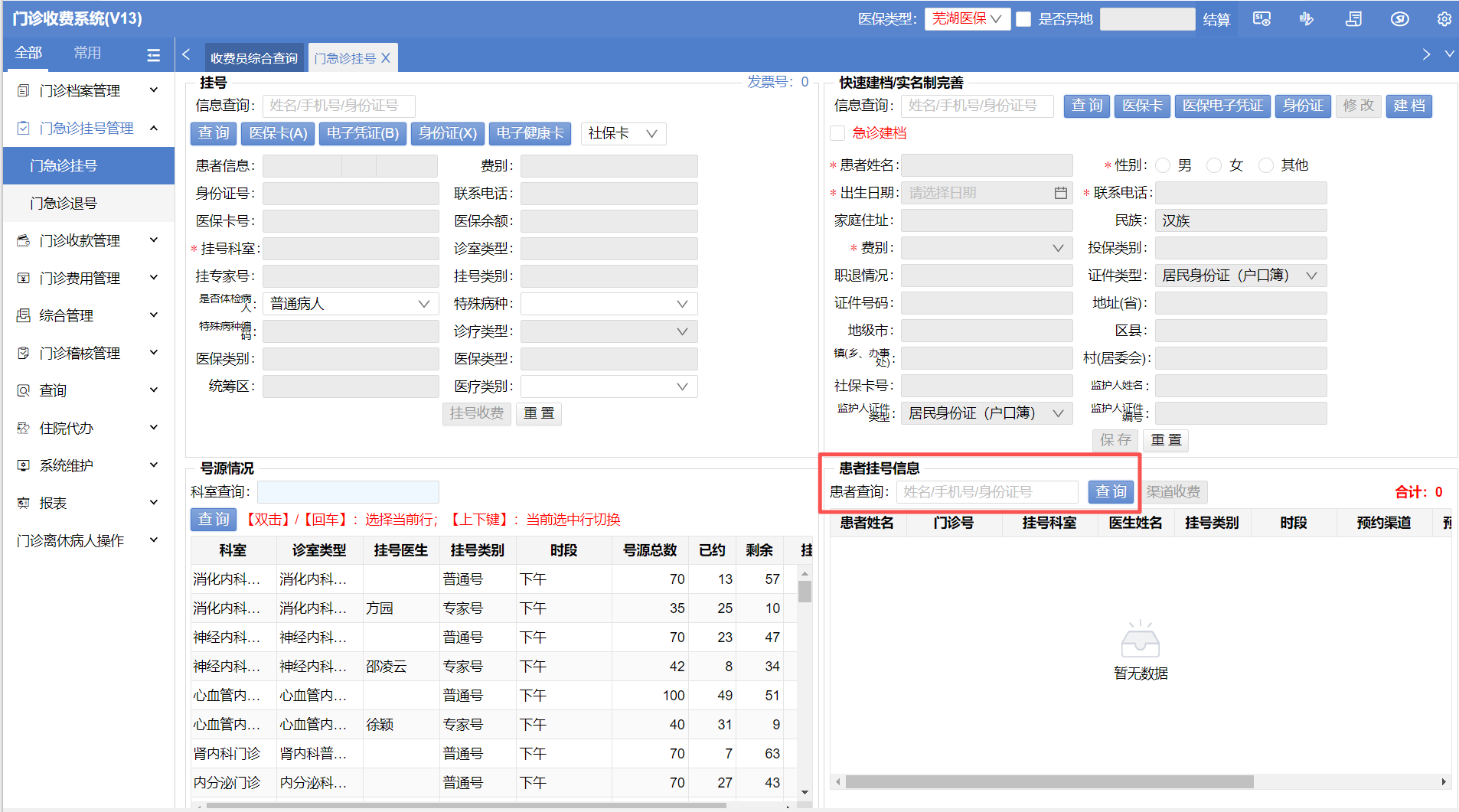Focus the 患者查询 input field
Viewport: 1459px width, 812px height.
[x=987, y=492]
